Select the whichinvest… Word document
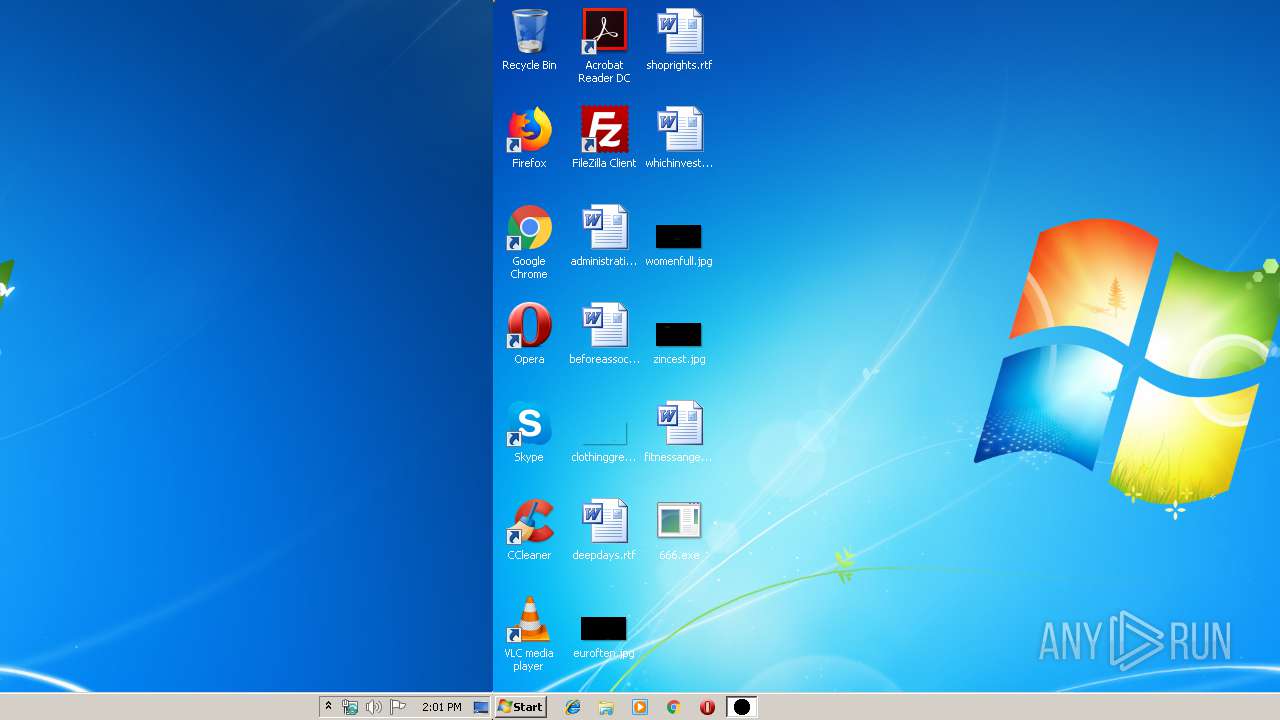The image size is (1280, 720). (x=679, y=138)
